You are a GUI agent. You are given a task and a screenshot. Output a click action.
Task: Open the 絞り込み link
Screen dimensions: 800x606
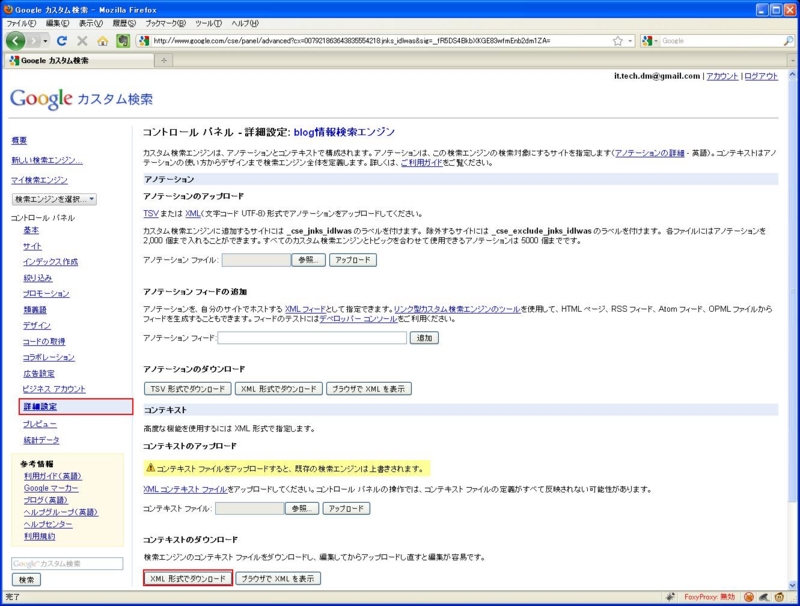(x=37, y=278)
